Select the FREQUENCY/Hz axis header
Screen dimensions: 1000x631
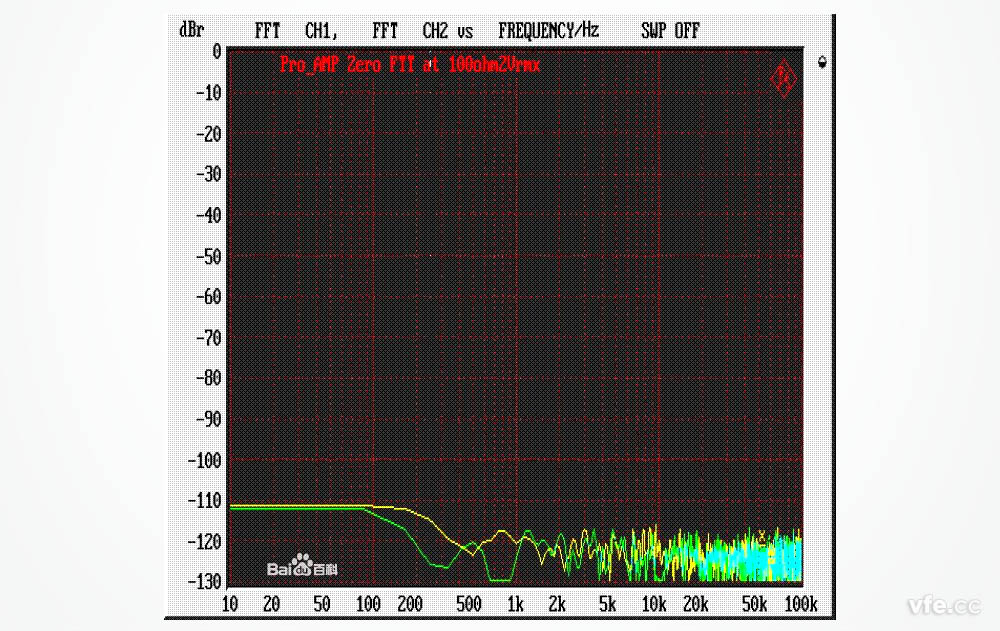tap(548, 31)
